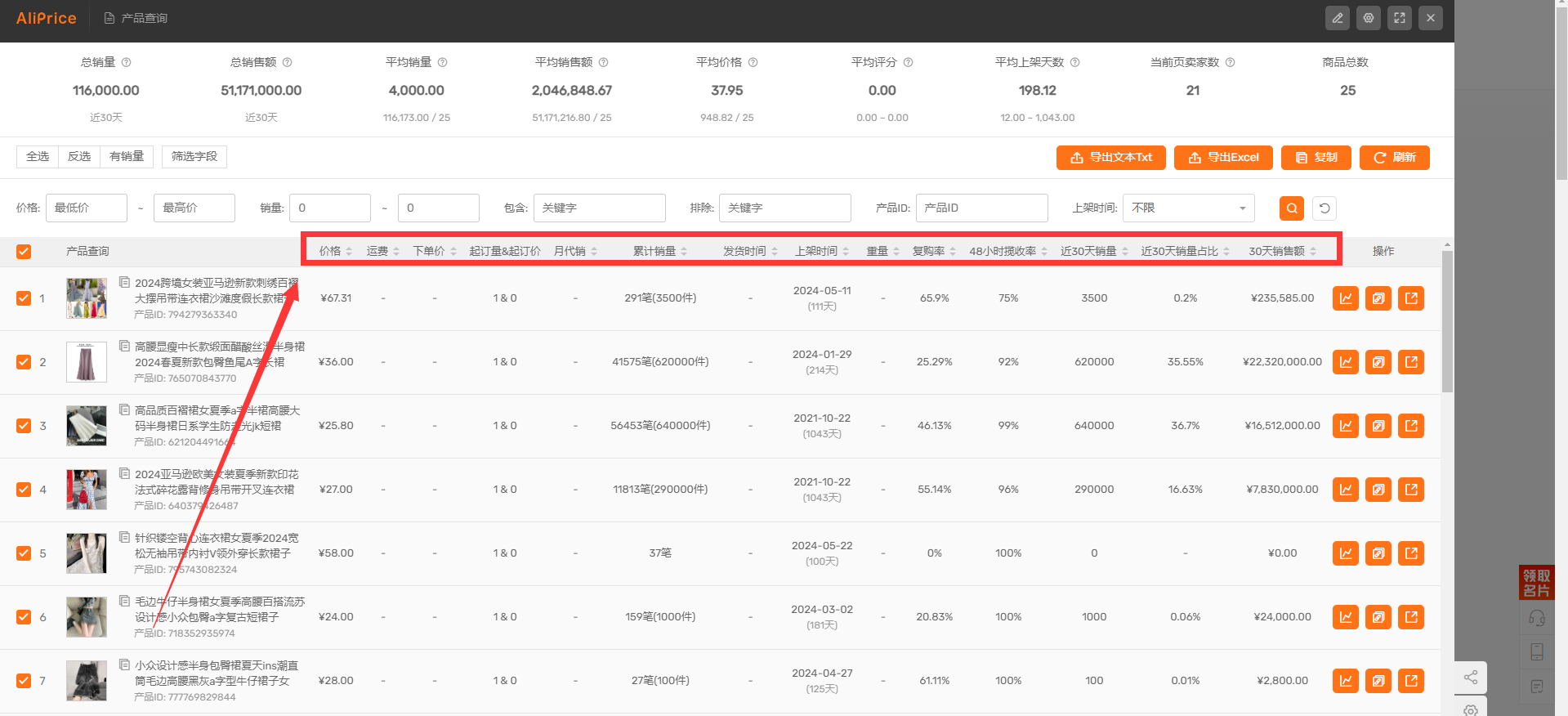Uncheck row 1 checkbox
This screenshot has width=1568, height=716.
coord(24,298)
